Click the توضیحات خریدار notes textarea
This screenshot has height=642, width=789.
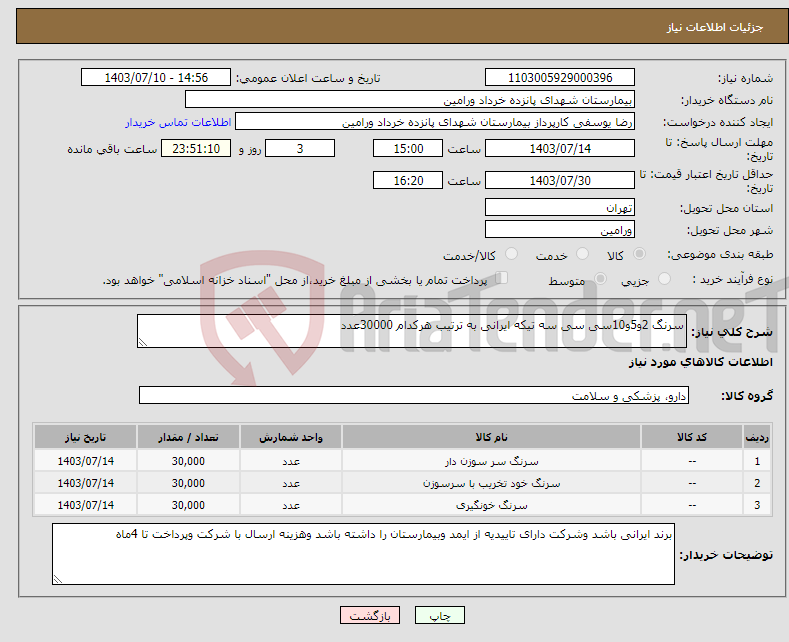click(363, 554)
